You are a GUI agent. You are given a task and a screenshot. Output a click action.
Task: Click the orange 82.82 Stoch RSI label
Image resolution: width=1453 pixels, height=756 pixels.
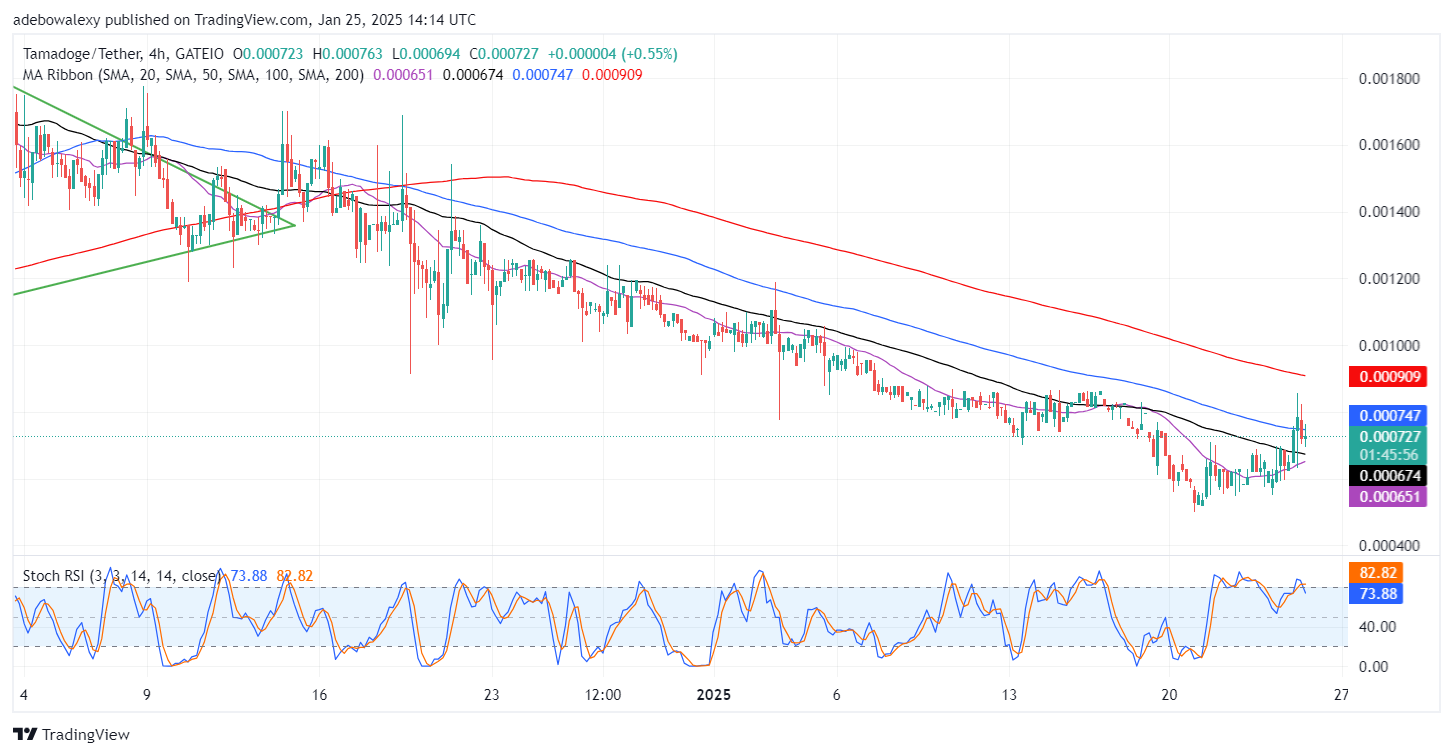coord(1376,573)
